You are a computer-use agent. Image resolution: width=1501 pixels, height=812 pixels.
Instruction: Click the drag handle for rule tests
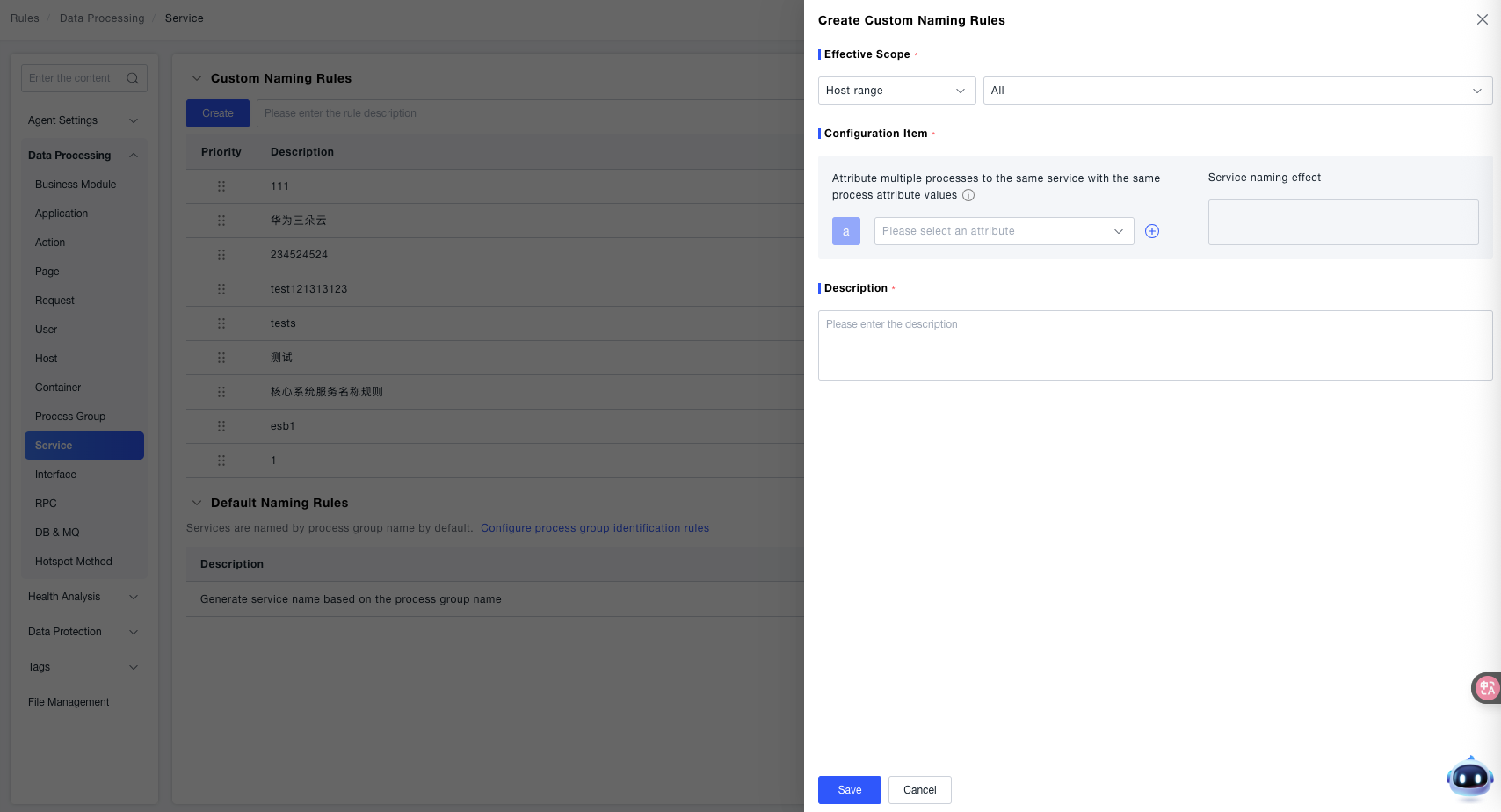pyautogui.click(x=221, y=323)
